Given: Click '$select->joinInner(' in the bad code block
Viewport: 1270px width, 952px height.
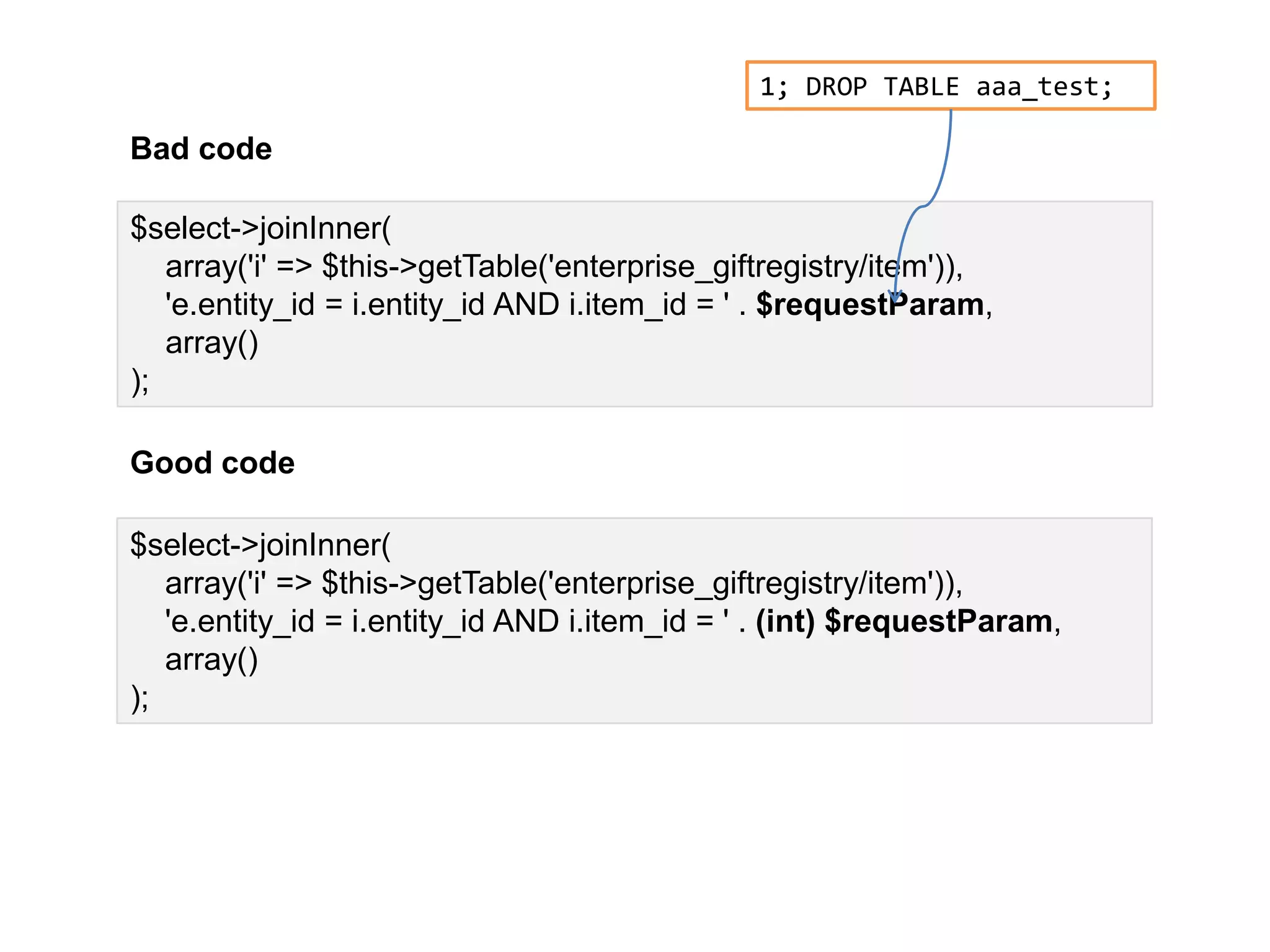Looking at the screenshot, I should tap(260, 228).
